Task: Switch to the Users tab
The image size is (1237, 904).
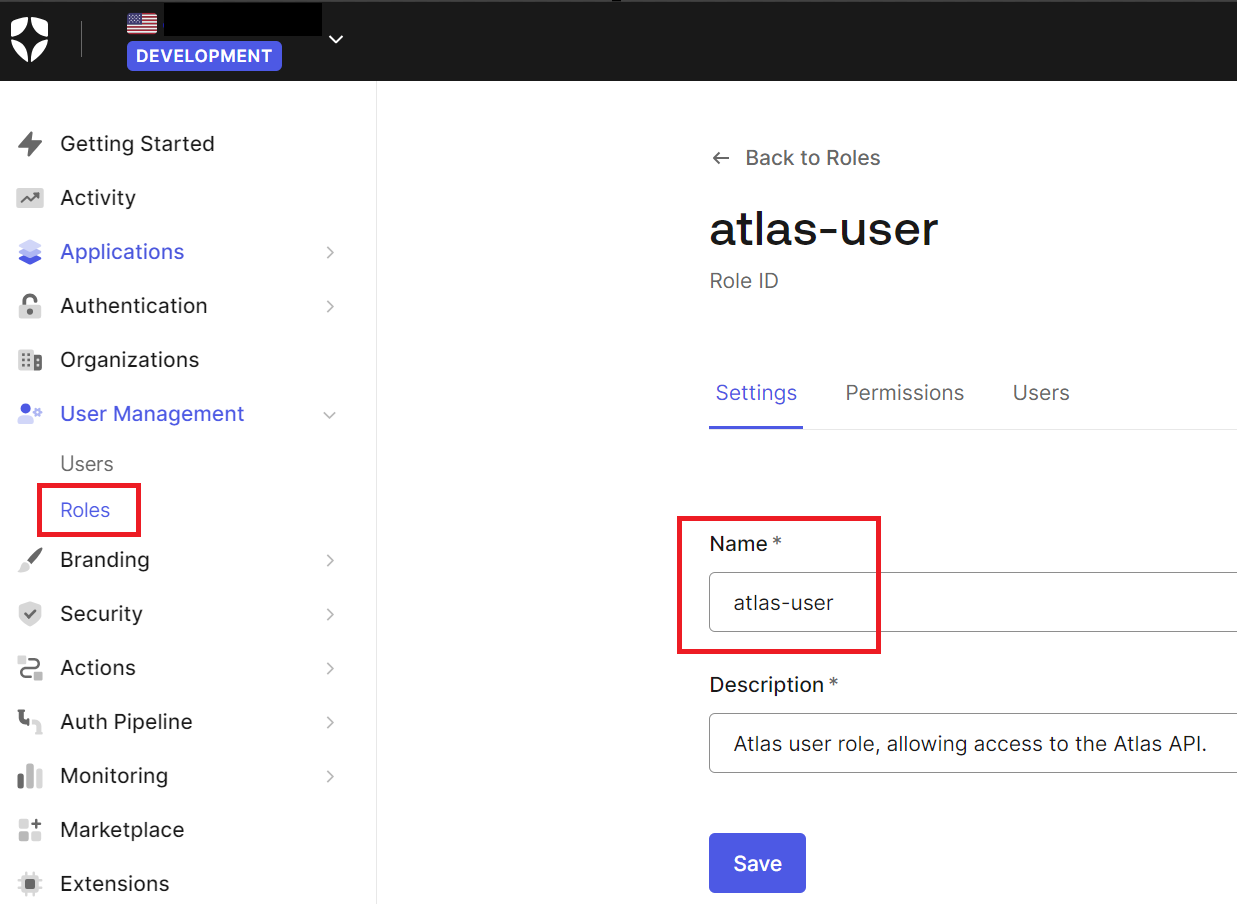Action: [1041, 393]
